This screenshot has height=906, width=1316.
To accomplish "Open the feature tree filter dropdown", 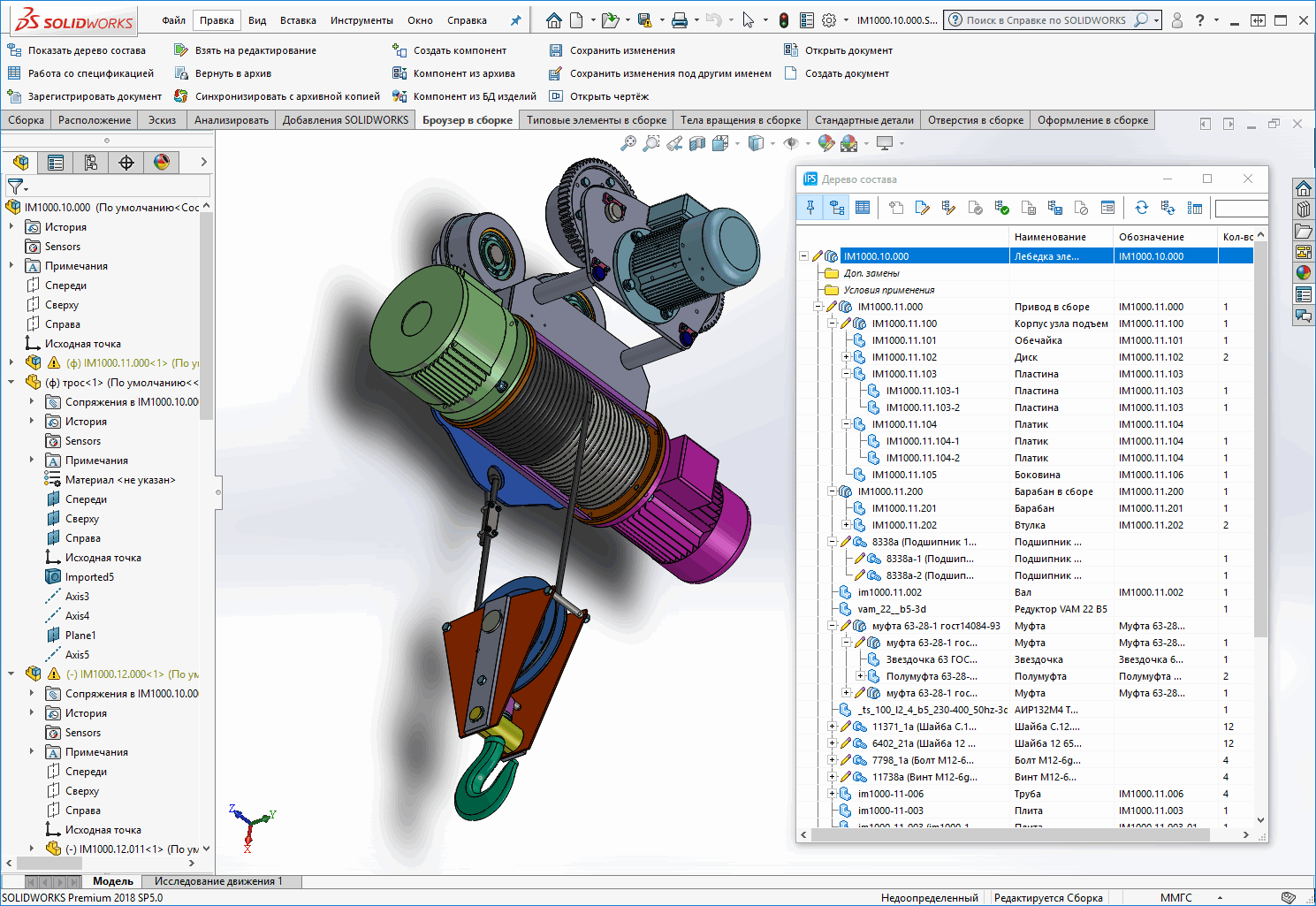I will coord(18,187).
